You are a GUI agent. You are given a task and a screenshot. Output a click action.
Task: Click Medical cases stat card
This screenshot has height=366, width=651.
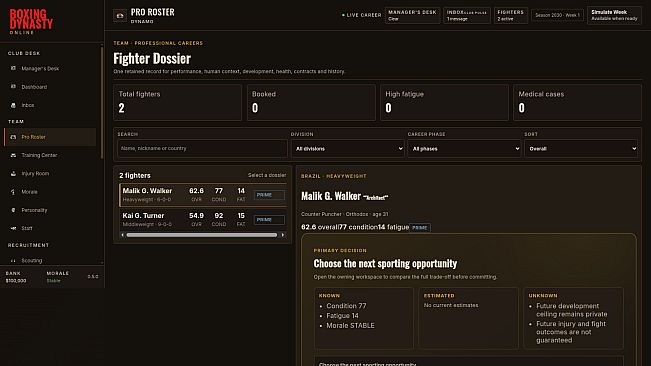[578, 102]
